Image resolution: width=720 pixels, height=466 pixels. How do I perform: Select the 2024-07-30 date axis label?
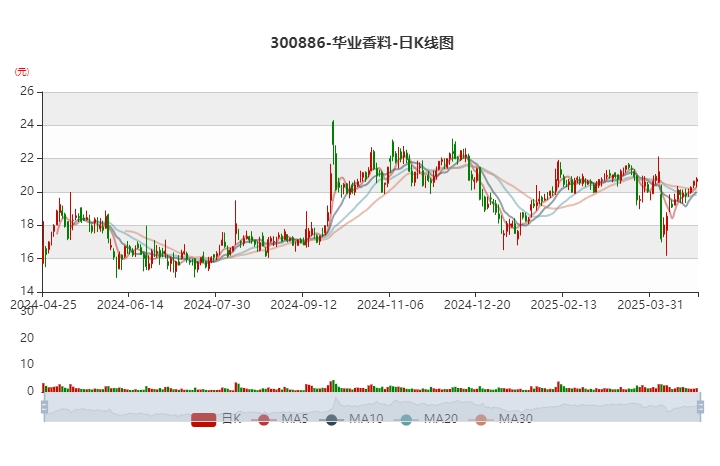(x=217, y=305)
